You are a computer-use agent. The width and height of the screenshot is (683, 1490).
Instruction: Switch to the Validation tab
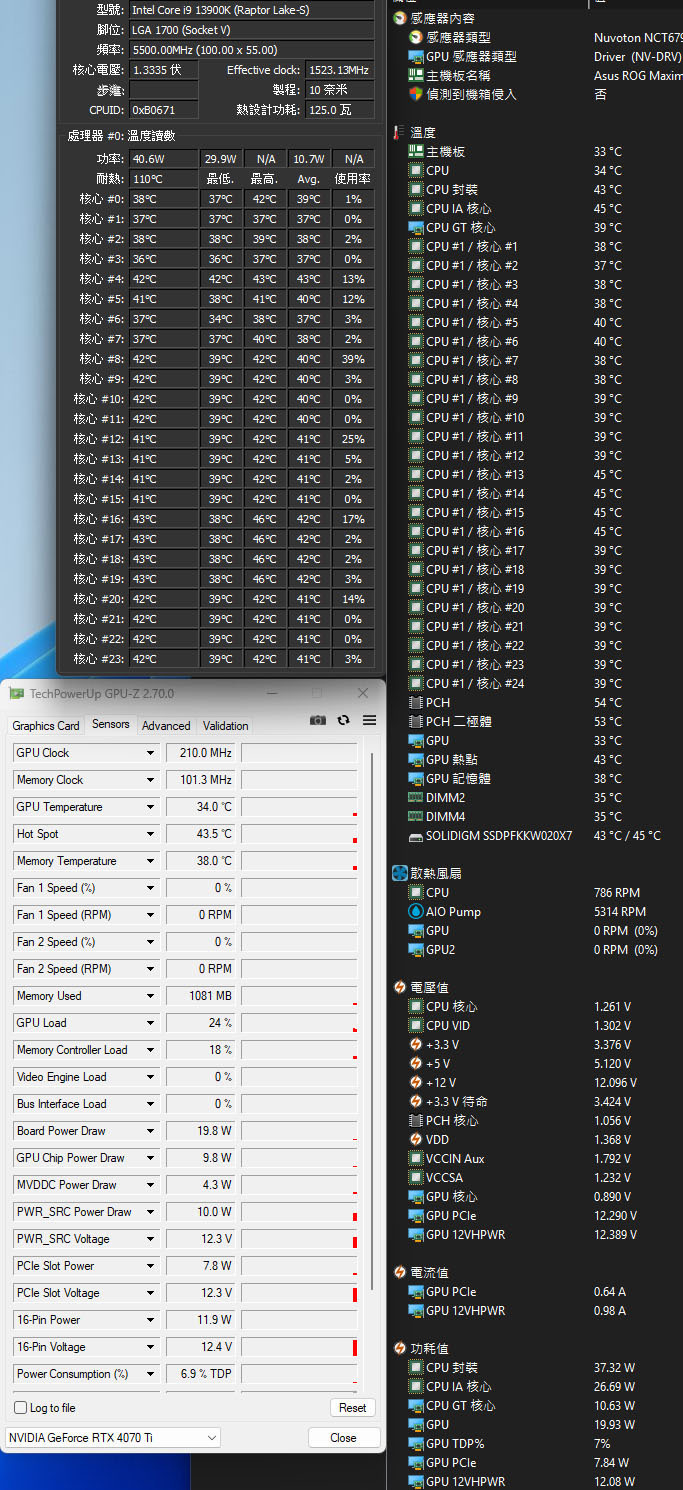point(225,726)
